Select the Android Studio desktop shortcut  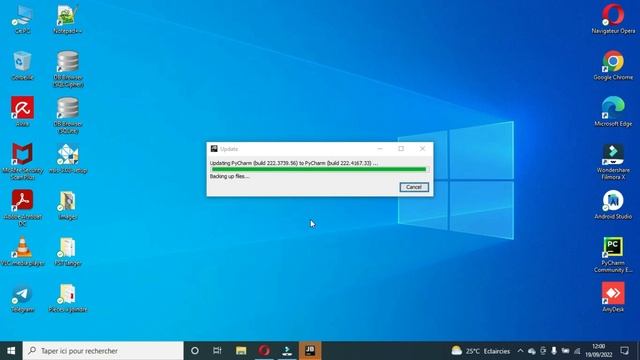[613, 205]
